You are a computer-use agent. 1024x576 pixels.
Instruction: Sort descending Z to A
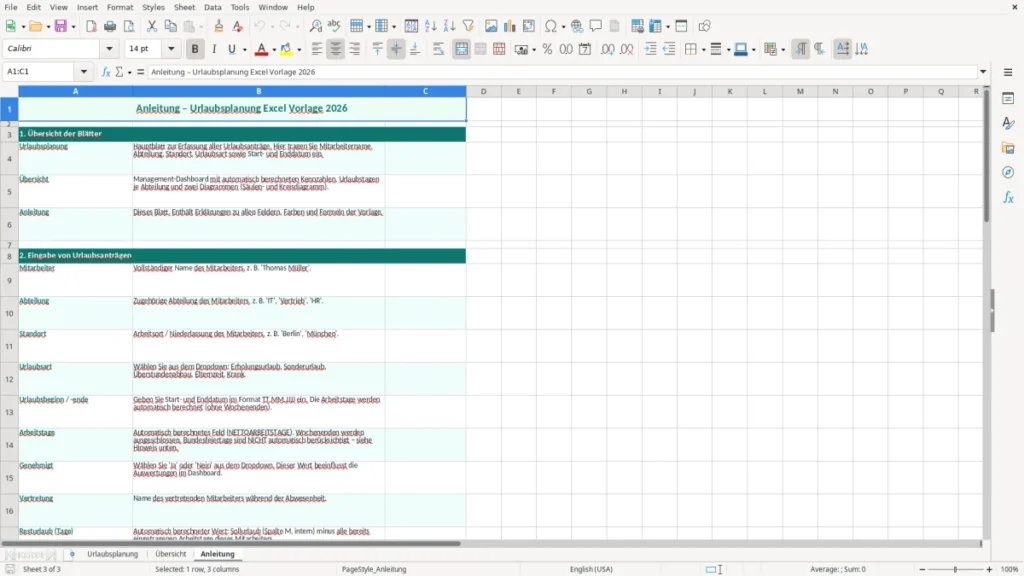(449, 26)
